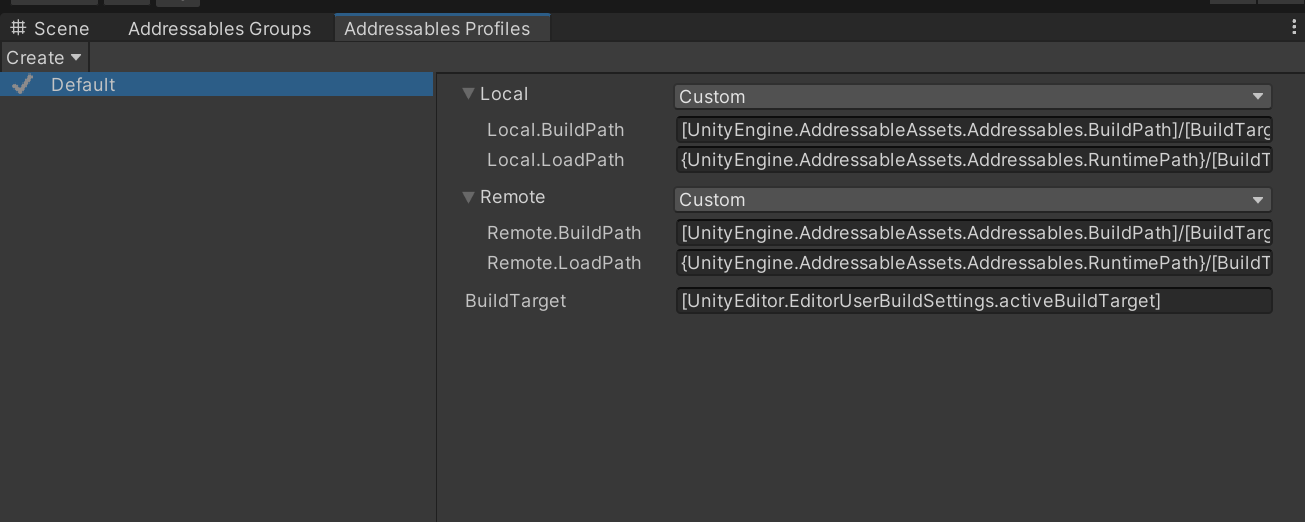Viewport: 1305px width, 522px height.
Task: Open the Scene tab
Action: click(x=50, y=29)
